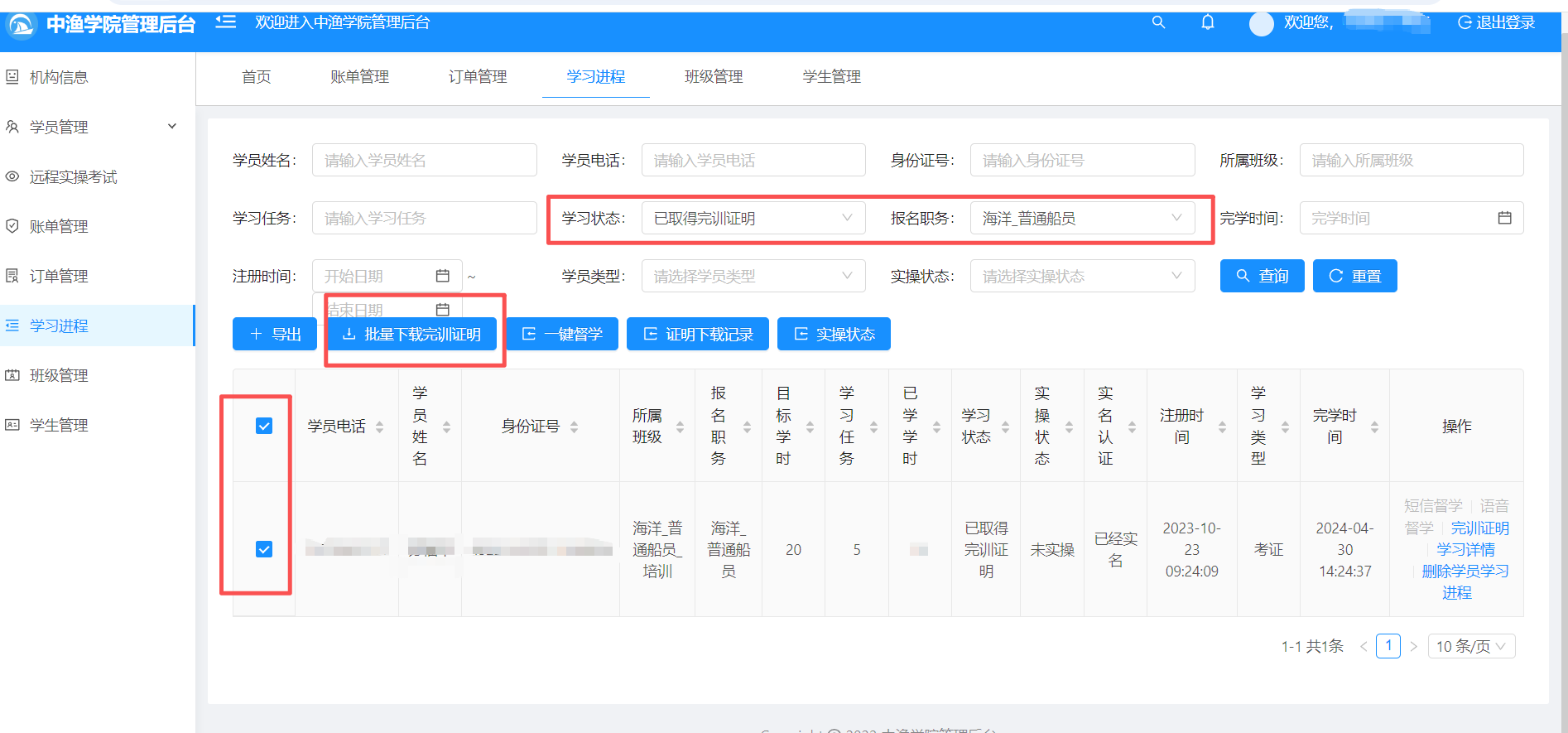Focus the 身份证号 input field
The width and height of the screenshot is (1568, 733).
1083,160
